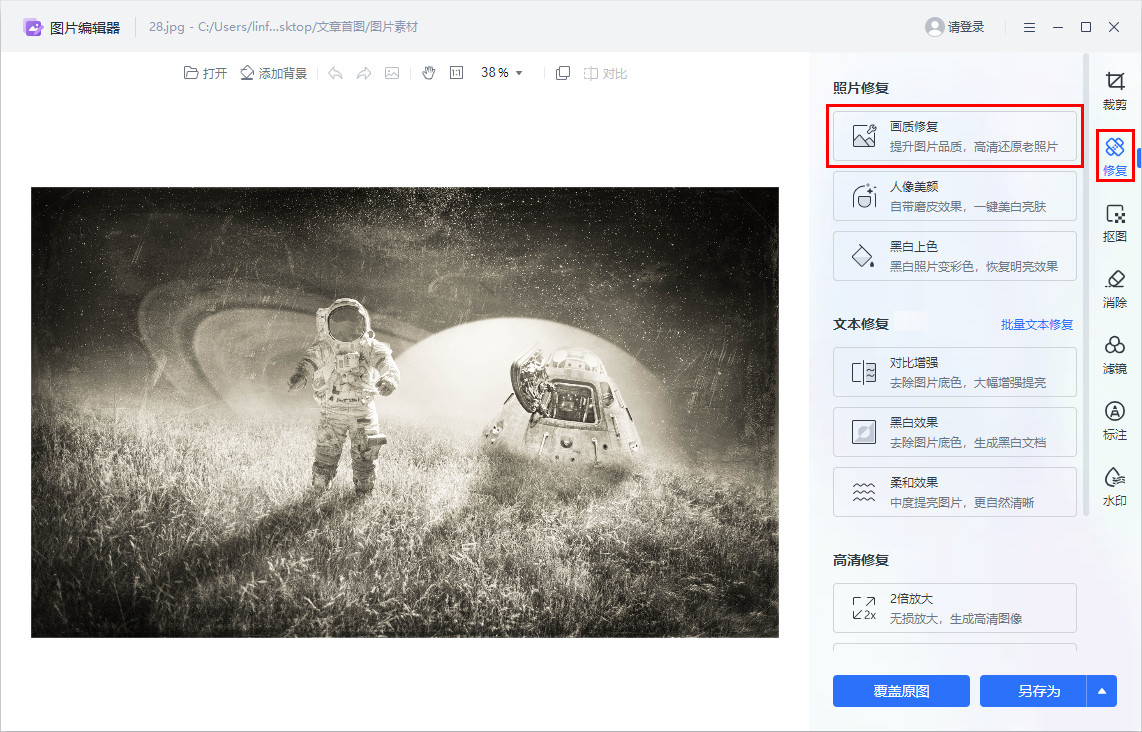
Task: Switch to the 抠图 cutout tab
Action: pos(1114,223)
